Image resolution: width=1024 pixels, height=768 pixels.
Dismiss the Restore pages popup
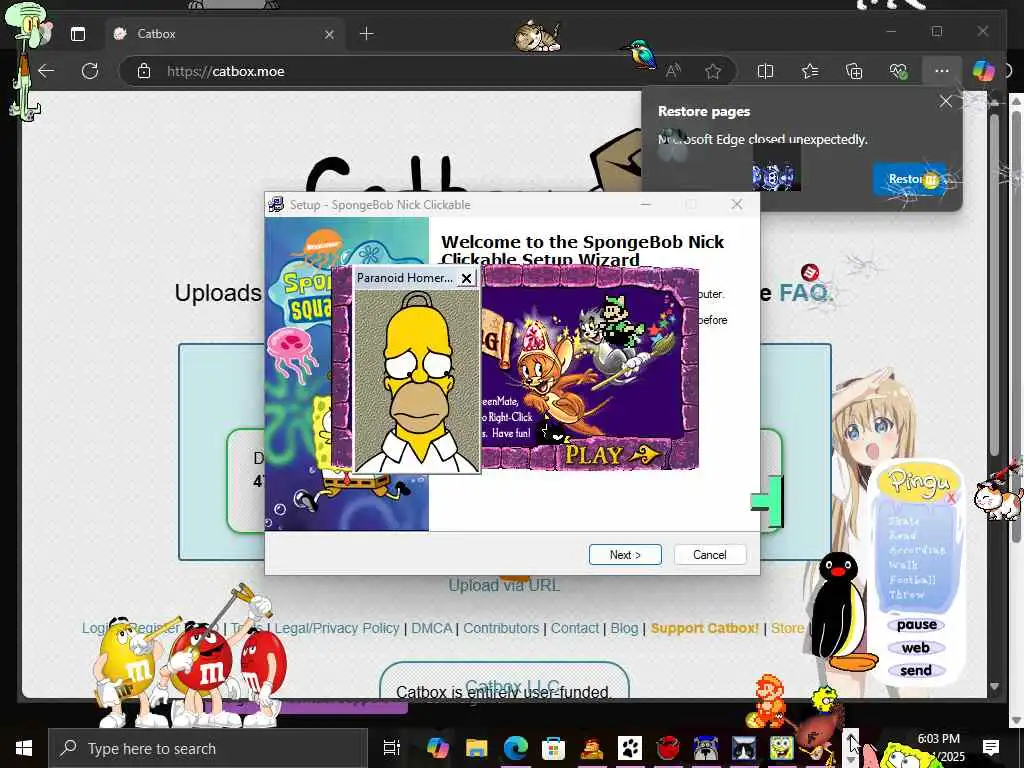click(x=946, y=101)
